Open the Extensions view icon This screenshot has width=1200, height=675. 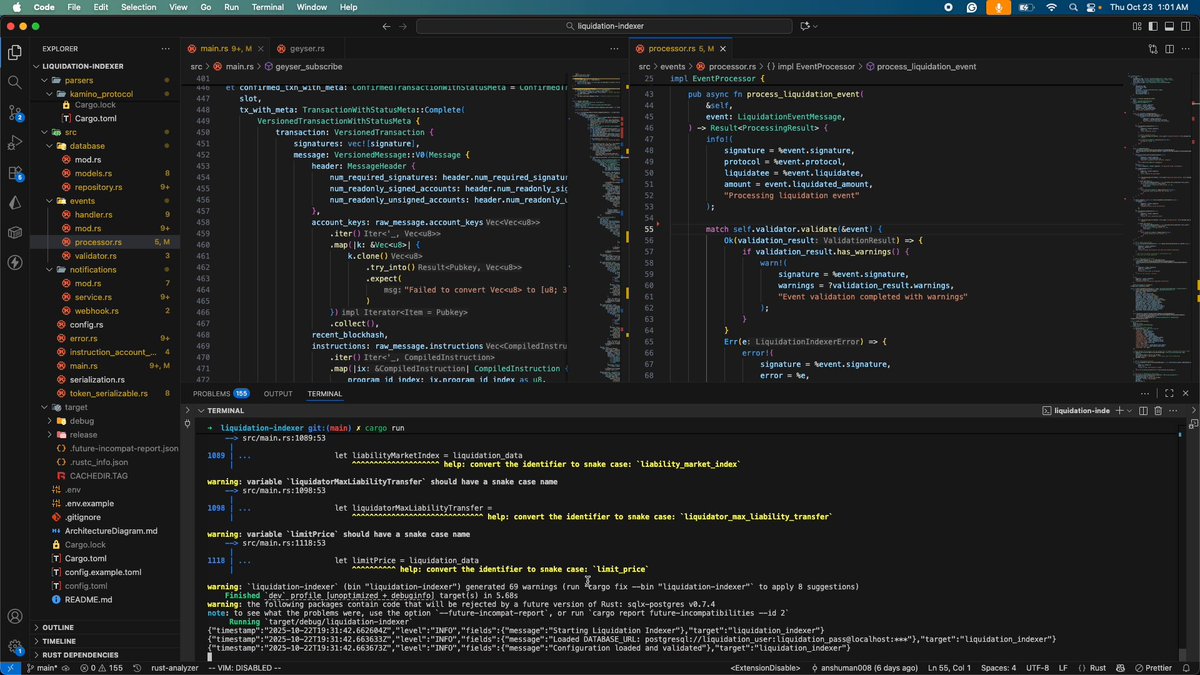pyautogui.click(x=14, y=173)
